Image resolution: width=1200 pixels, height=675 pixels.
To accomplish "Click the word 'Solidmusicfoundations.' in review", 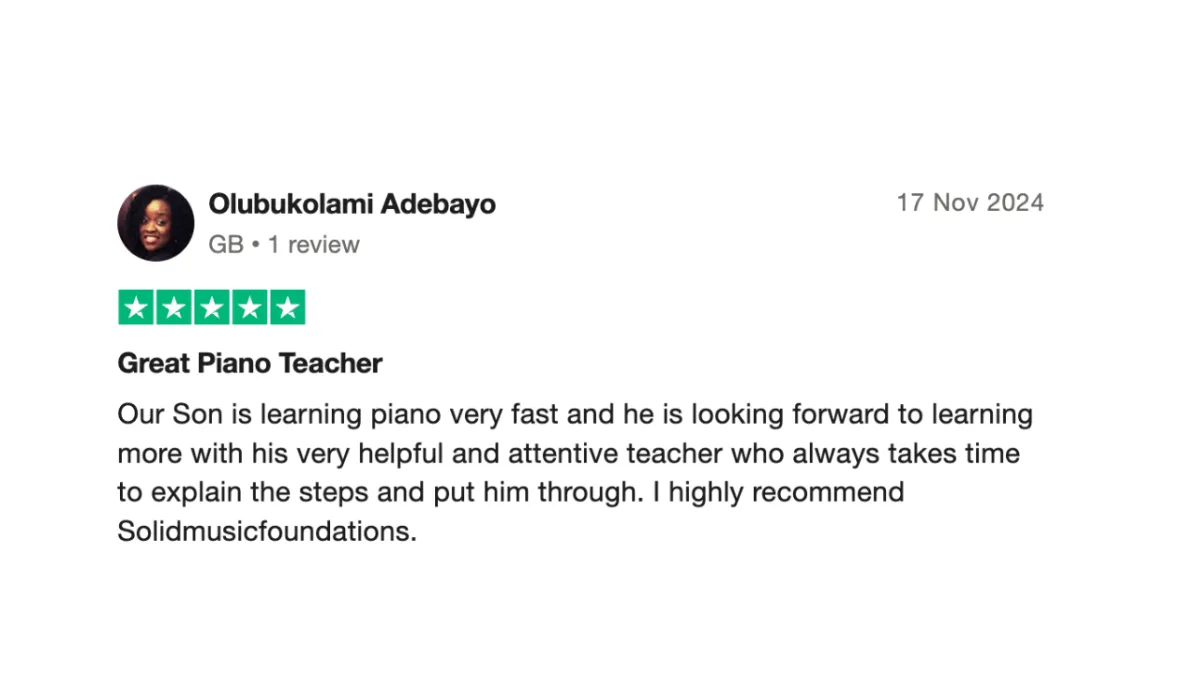I will coord(267,532).
